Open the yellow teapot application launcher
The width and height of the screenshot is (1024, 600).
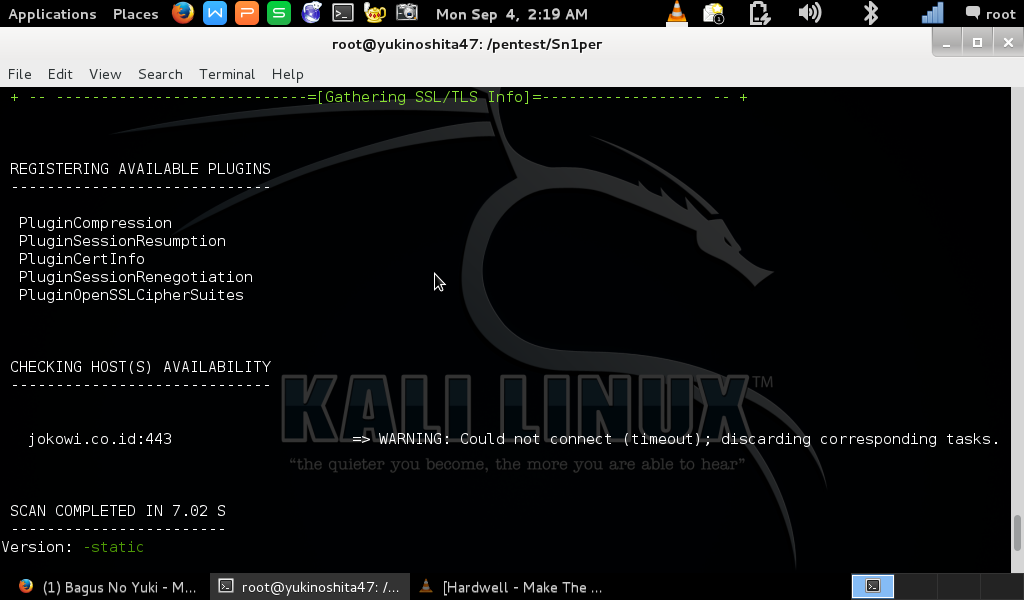[x=375, y=13]
